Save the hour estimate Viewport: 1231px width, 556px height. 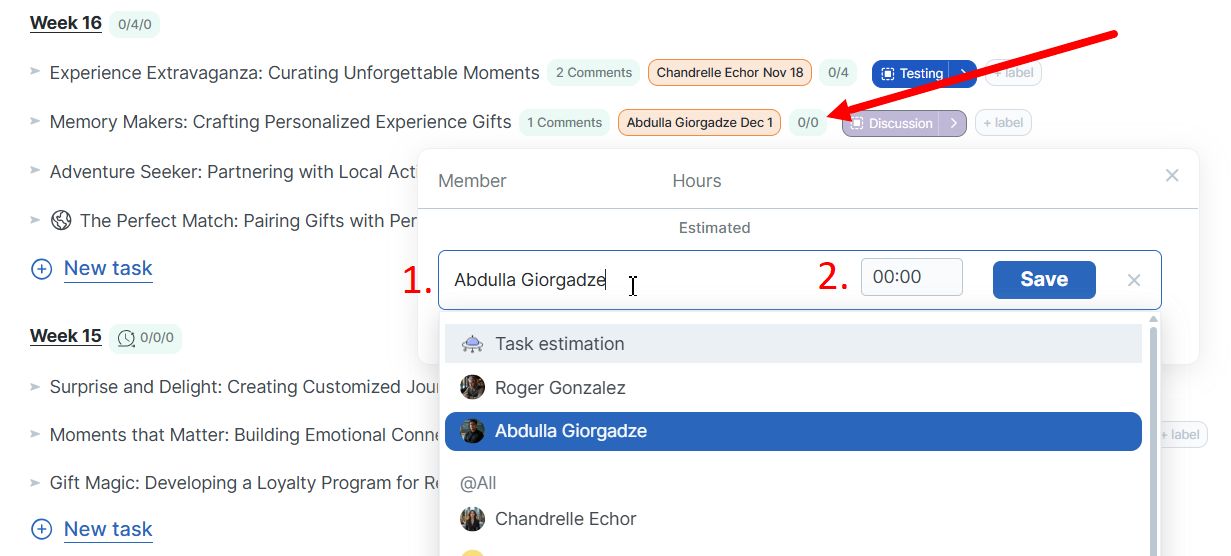1043,280
